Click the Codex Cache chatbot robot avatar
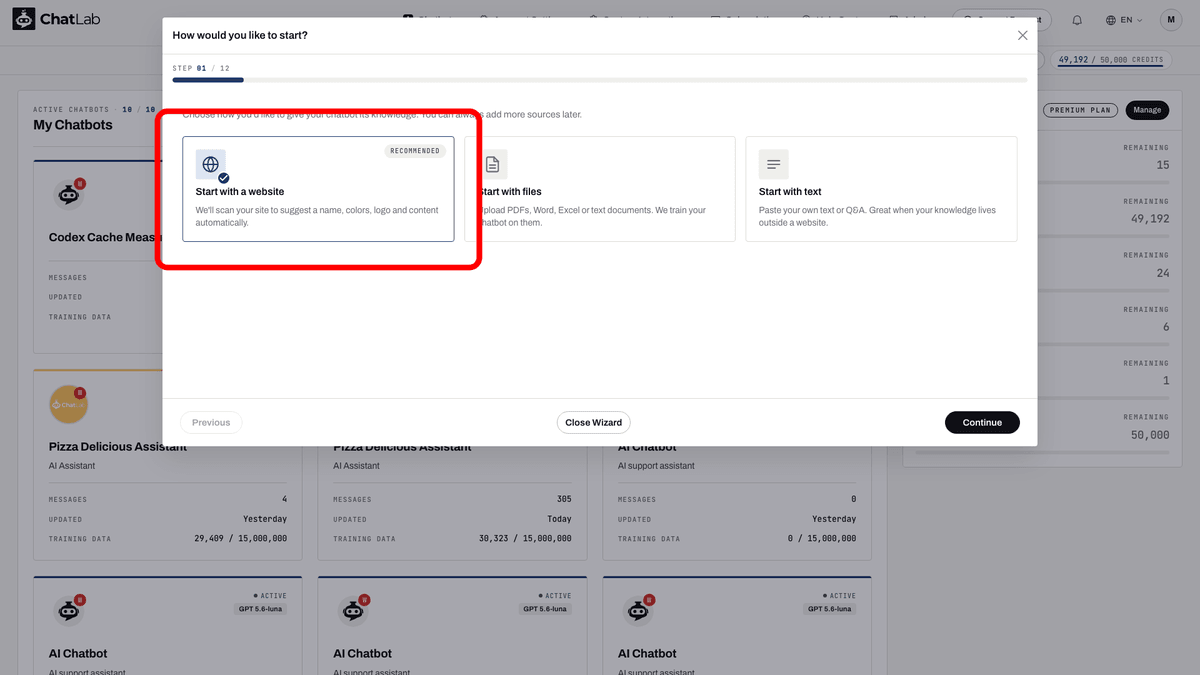This screenshot has width=1200, height=675. coord(68,195)
